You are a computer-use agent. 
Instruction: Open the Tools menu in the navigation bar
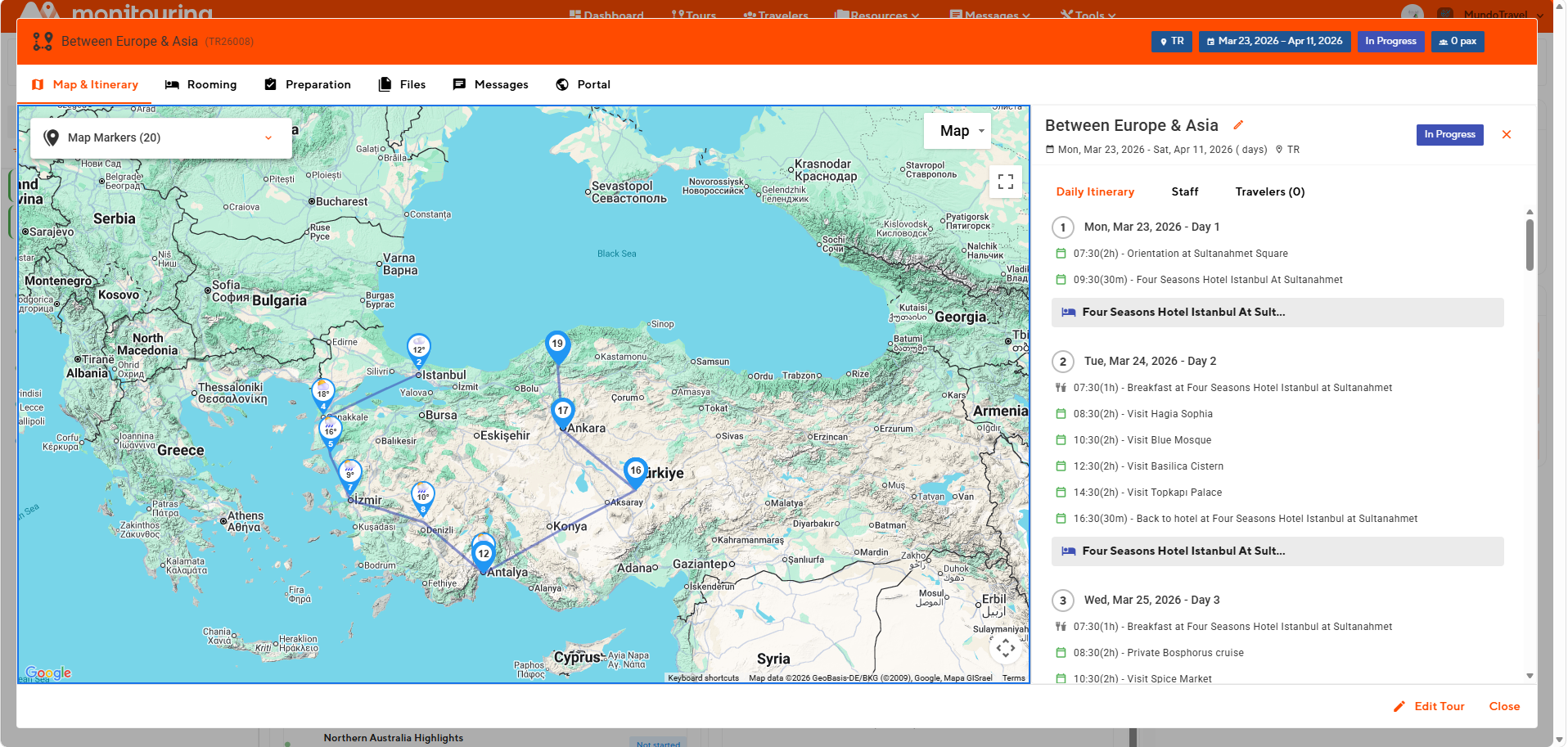1089,14
